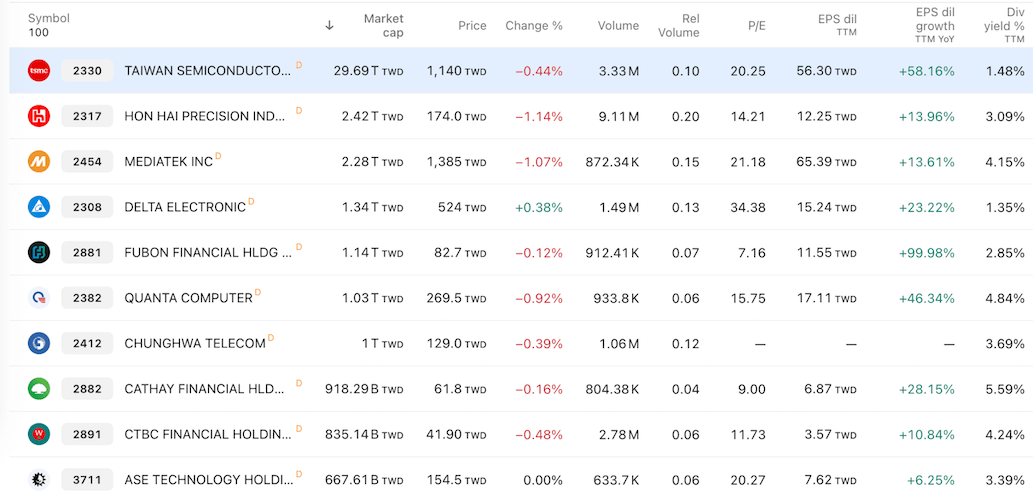Click the MediaTek orange logo icon
The image size is (1033, 496).
click(x=38, y=161)
